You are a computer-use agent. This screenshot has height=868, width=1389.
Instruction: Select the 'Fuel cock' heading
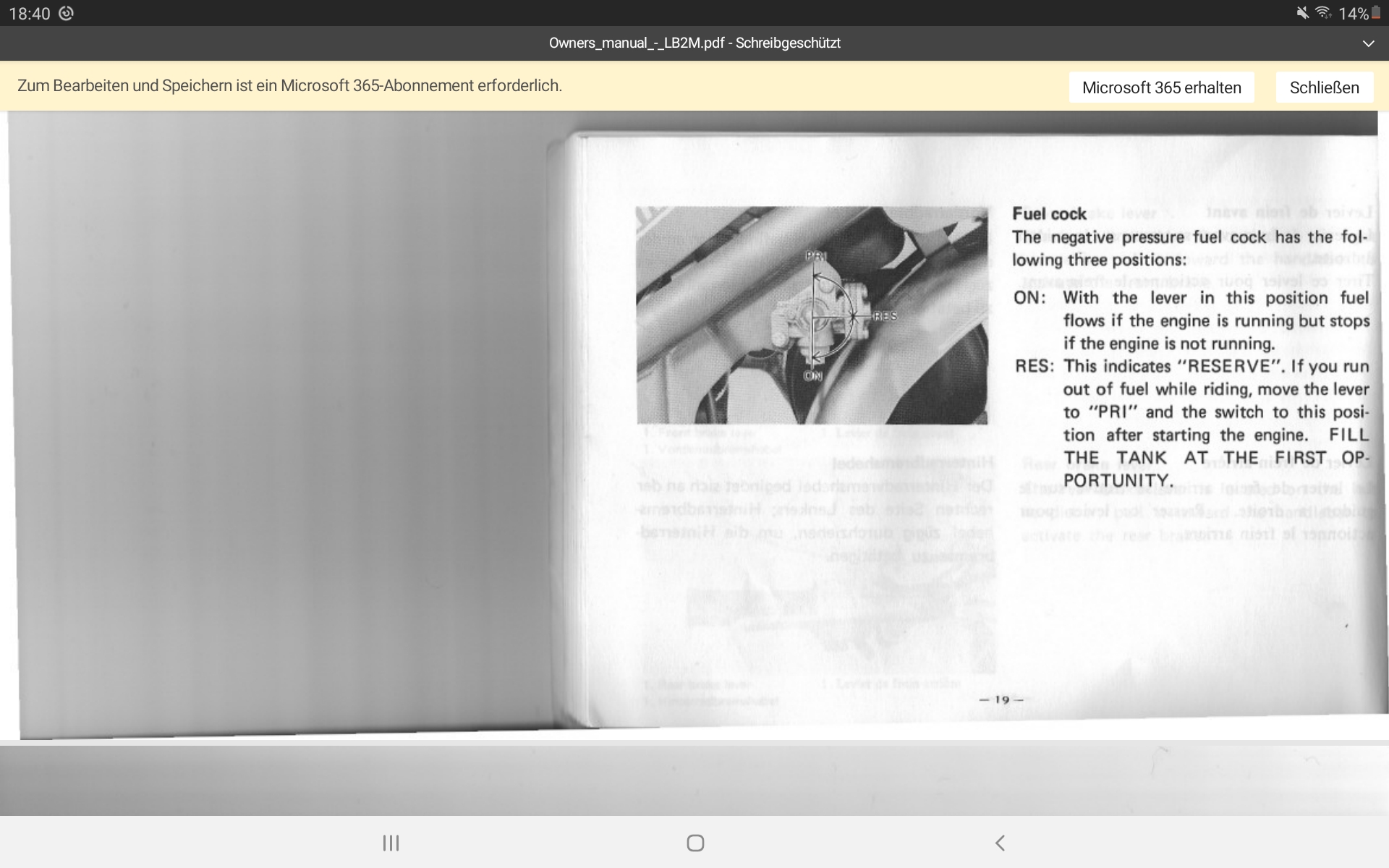(1049, 213)
